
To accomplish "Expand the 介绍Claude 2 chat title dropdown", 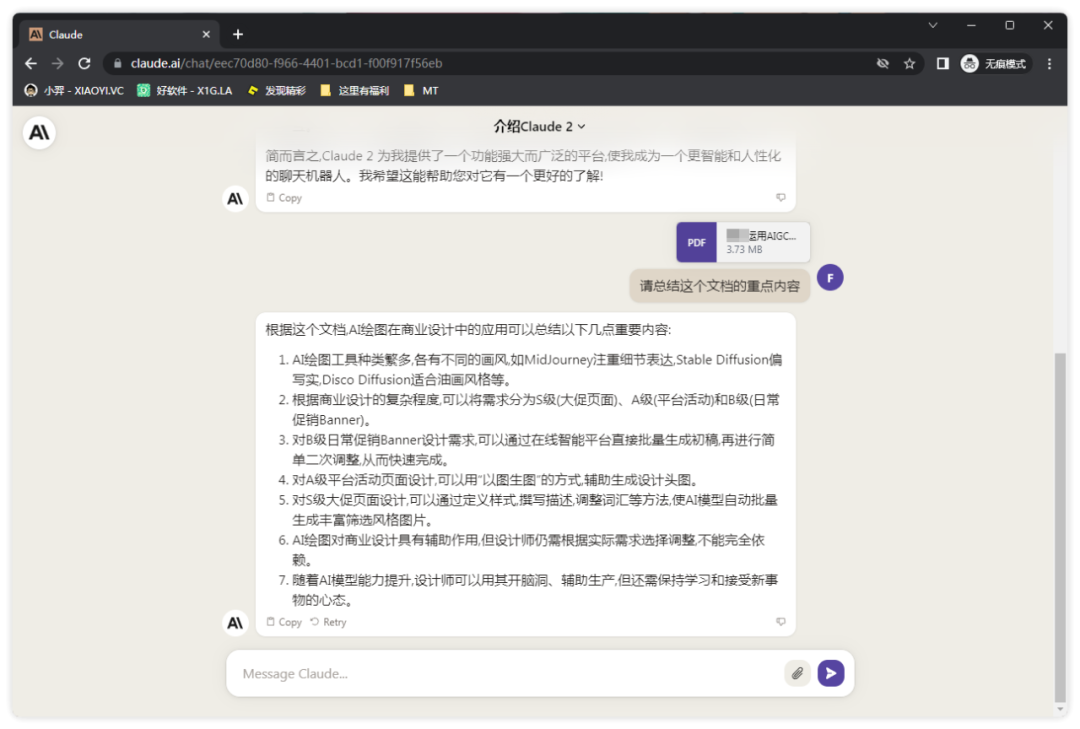I will pos(539,127).
